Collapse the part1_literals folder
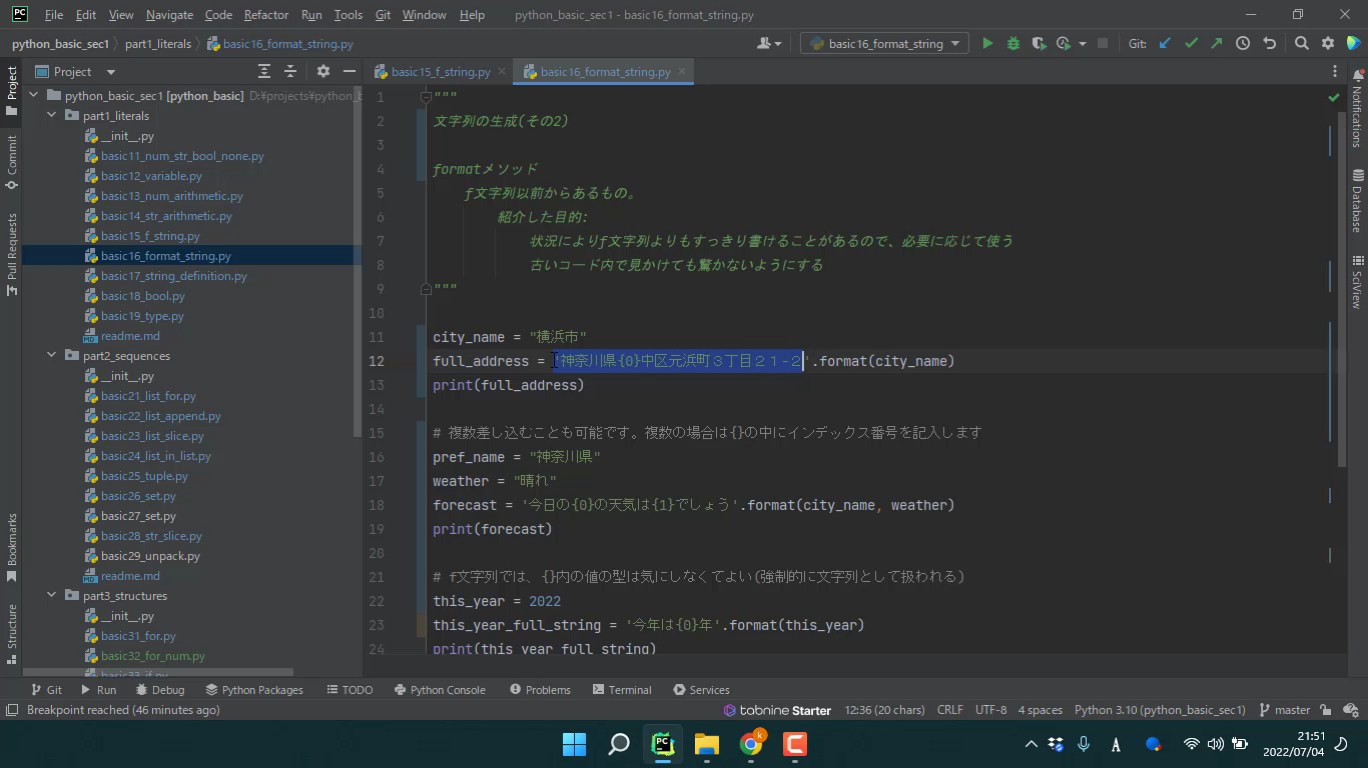Screen dimensions: 1368x768 tap(52, 116)
